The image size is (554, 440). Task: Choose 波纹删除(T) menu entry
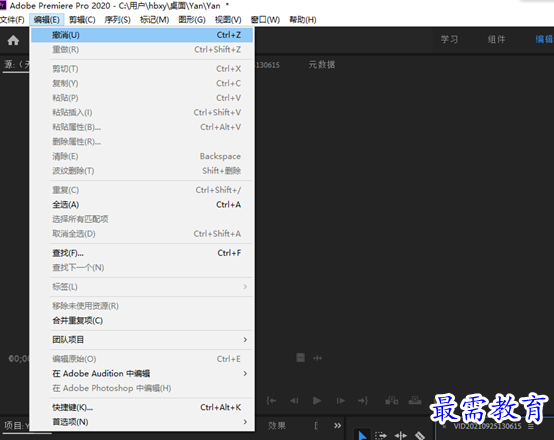click(142, 171)
